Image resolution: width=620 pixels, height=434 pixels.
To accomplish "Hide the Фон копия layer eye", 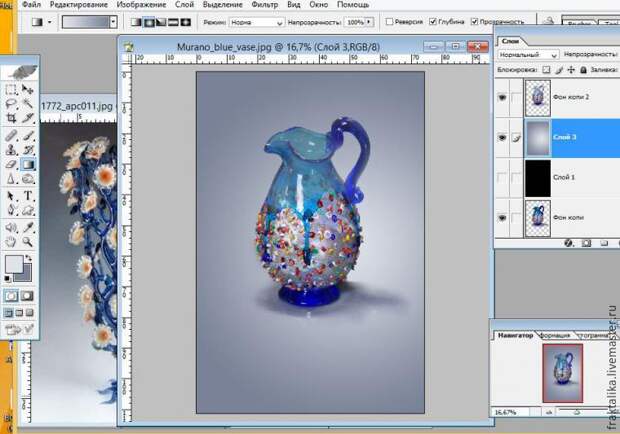I will coord(502,218).
